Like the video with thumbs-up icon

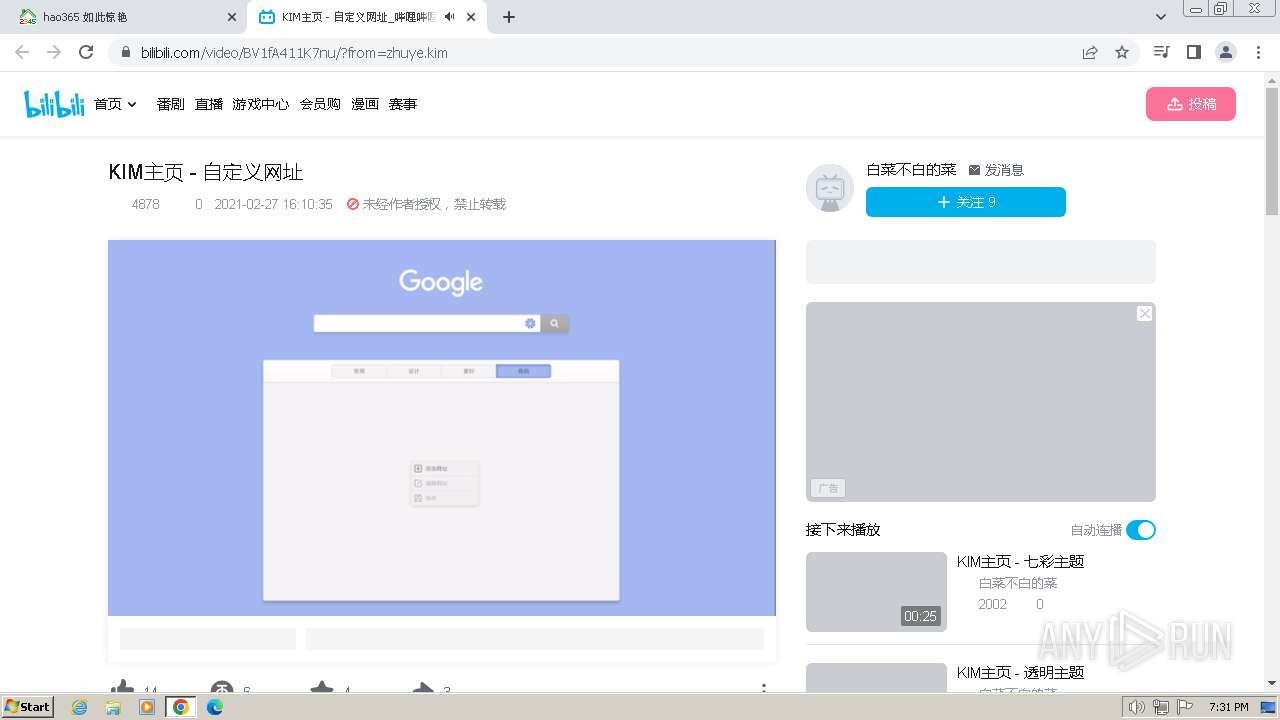point(122,689)
